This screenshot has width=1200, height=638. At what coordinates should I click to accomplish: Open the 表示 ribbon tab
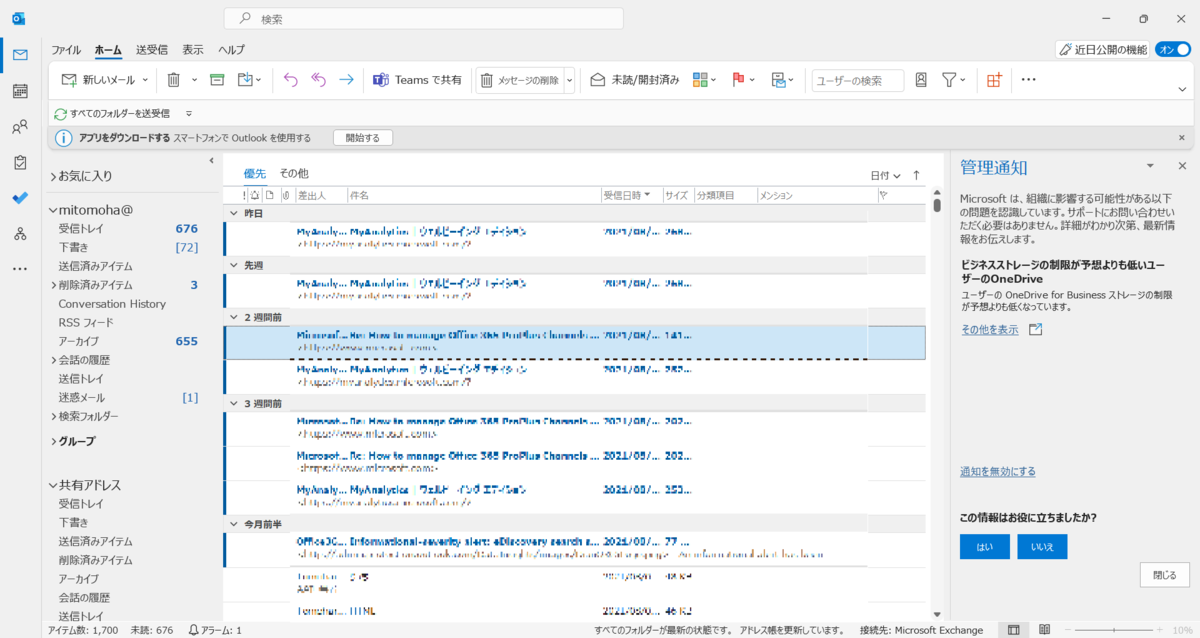193,50
